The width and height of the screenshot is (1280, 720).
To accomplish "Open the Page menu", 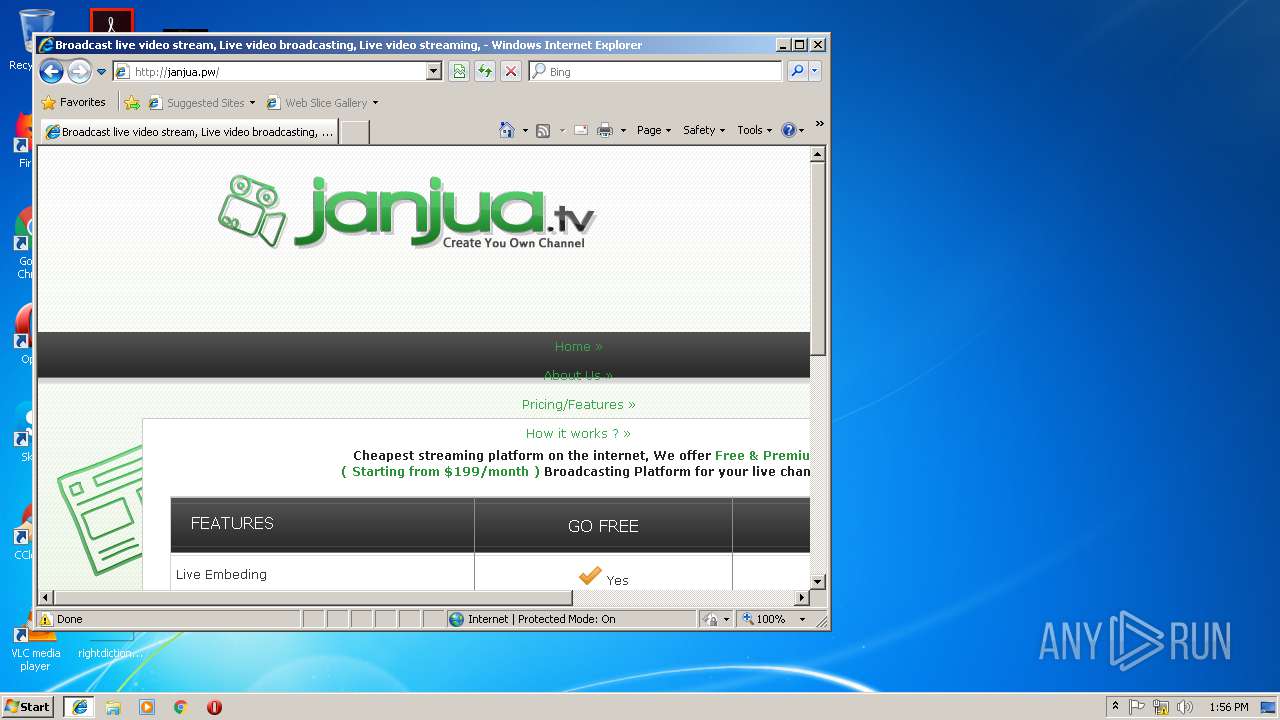I will [654, 130].
